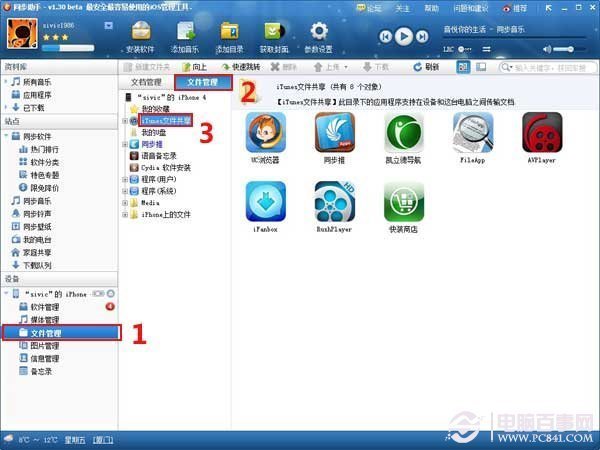Click the 向上 go up button

coord(194,67)
